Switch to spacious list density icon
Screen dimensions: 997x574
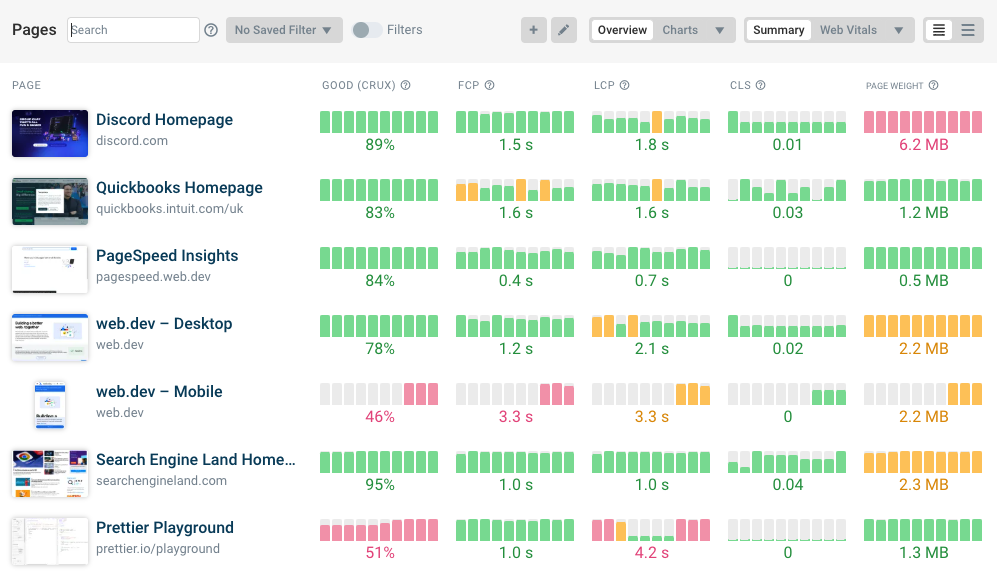(x=968, y=30)
